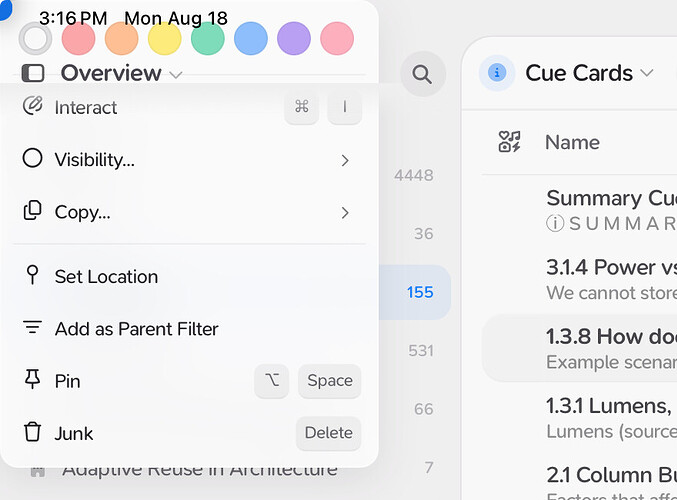Click the Junk trash icon
The height and width of the screenshot is (500, 677).
(x=33, y=433)
